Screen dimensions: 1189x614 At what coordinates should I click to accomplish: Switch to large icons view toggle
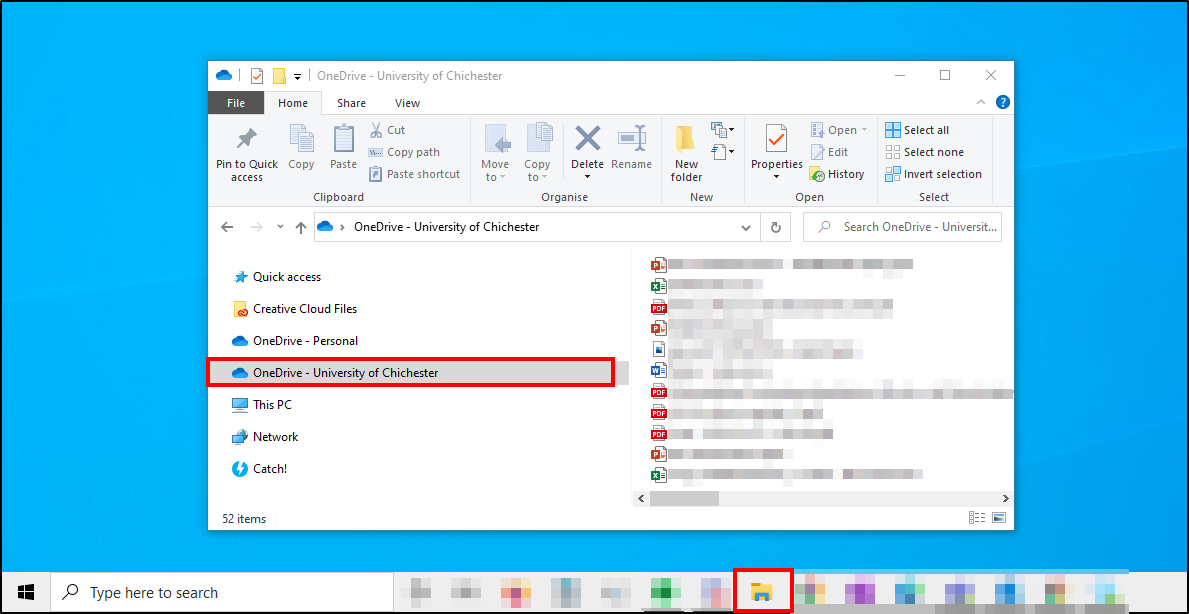click(x=999, y=518)
